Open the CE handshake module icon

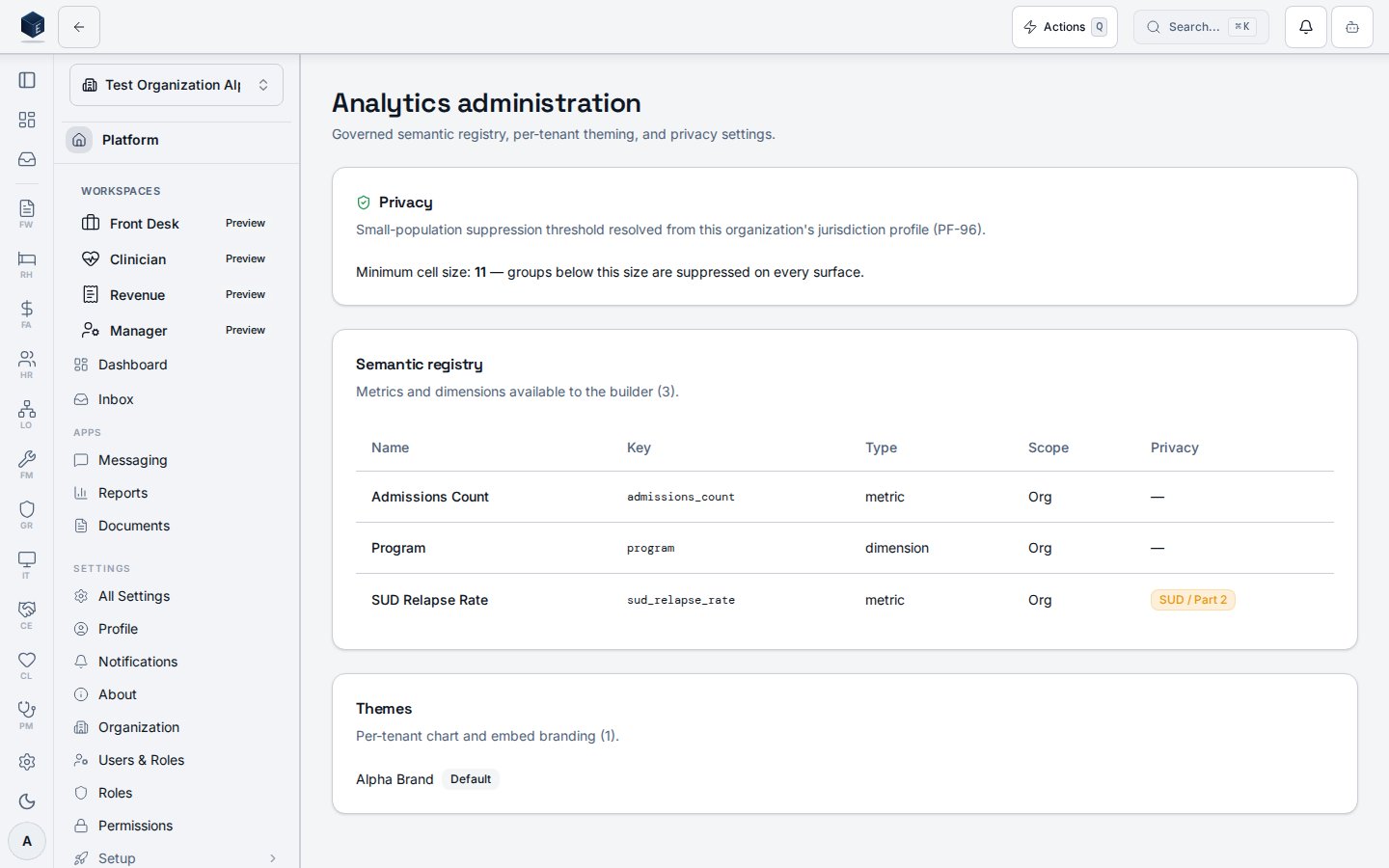pyautogui.click(x=27, y=614)
